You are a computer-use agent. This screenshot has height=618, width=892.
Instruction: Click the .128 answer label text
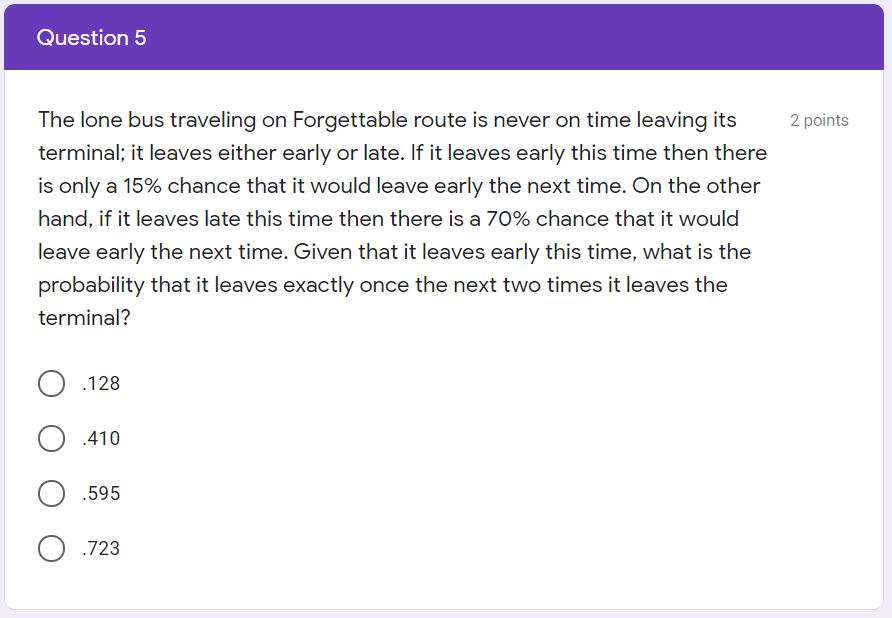(99, 383)
